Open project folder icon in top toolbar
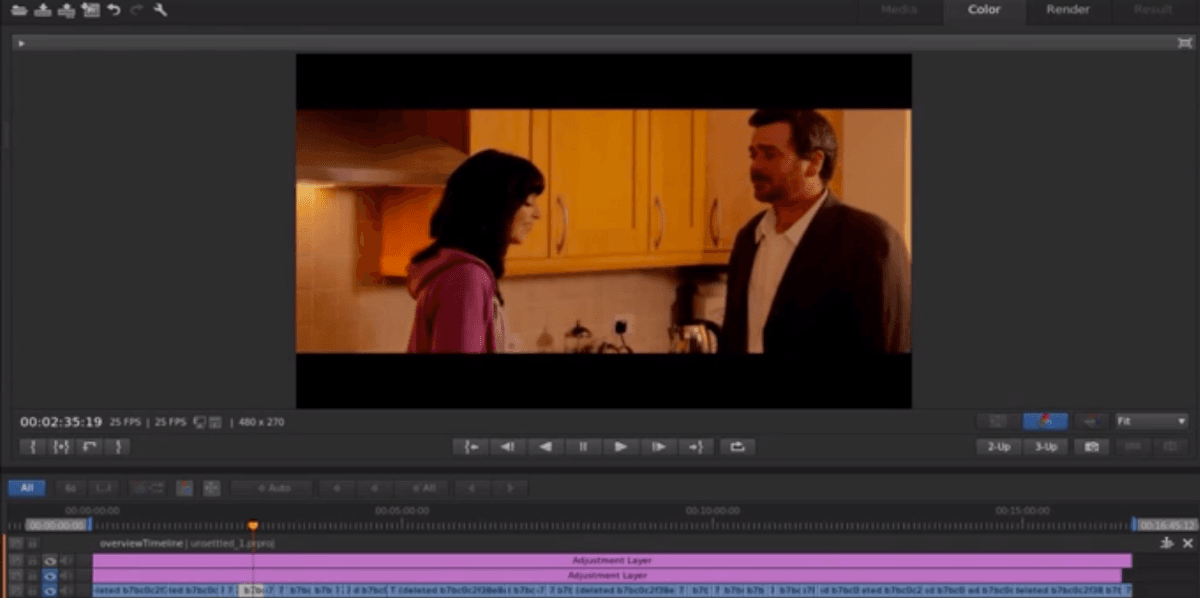The width and height of the screenshot is (1200, 598). 19,10
